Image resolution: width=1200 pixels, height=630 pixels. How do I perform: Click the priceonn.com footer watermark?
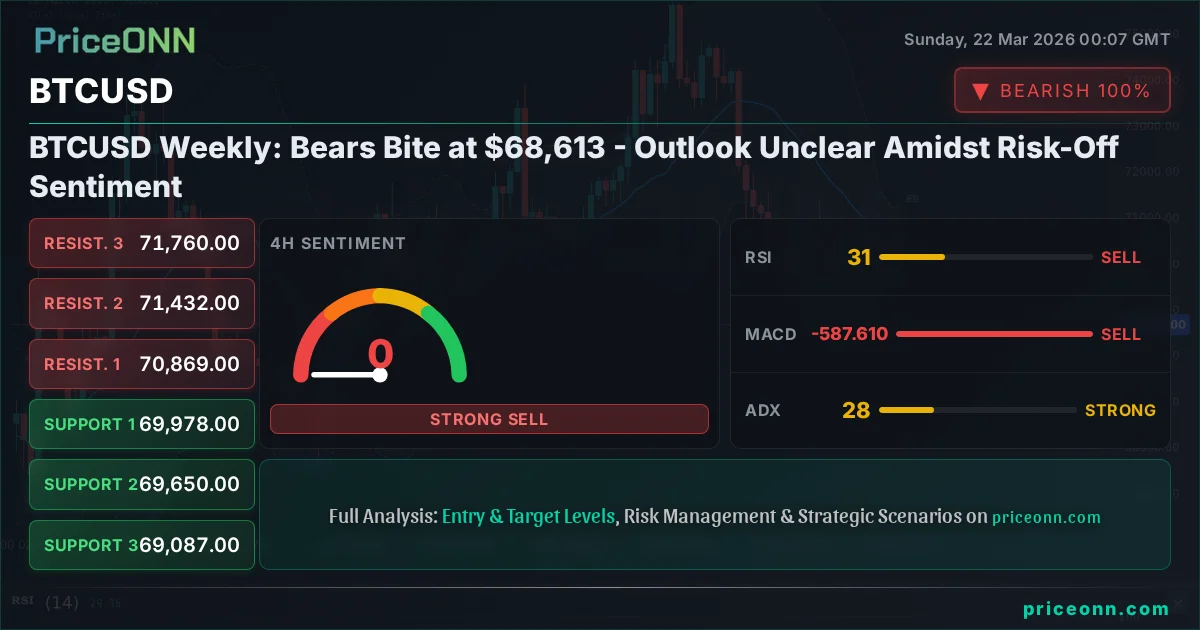tap(1096, 609)
